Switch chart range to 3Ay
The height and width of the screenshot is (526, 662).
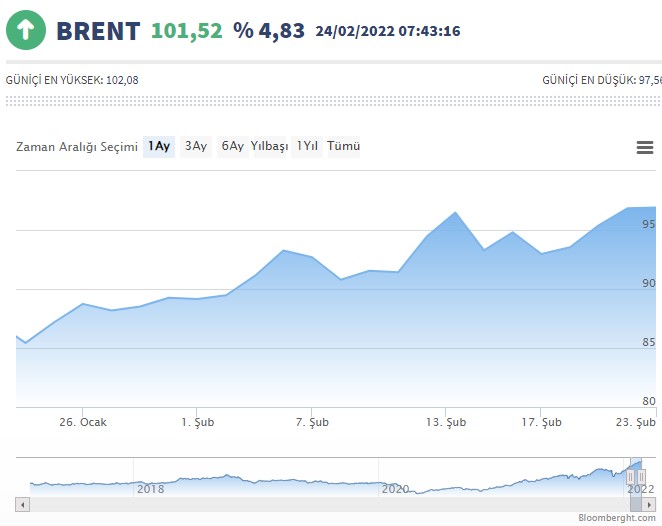[196, 146]
